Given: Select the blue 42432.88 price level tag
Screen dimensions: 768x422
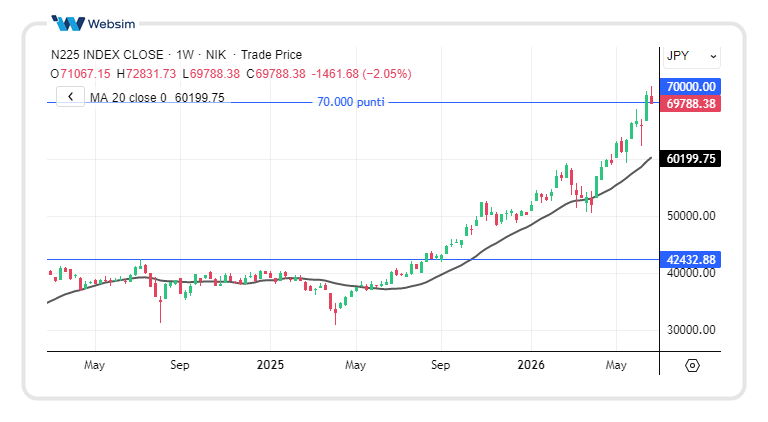Looking at the screenshot, I should 690,259.
